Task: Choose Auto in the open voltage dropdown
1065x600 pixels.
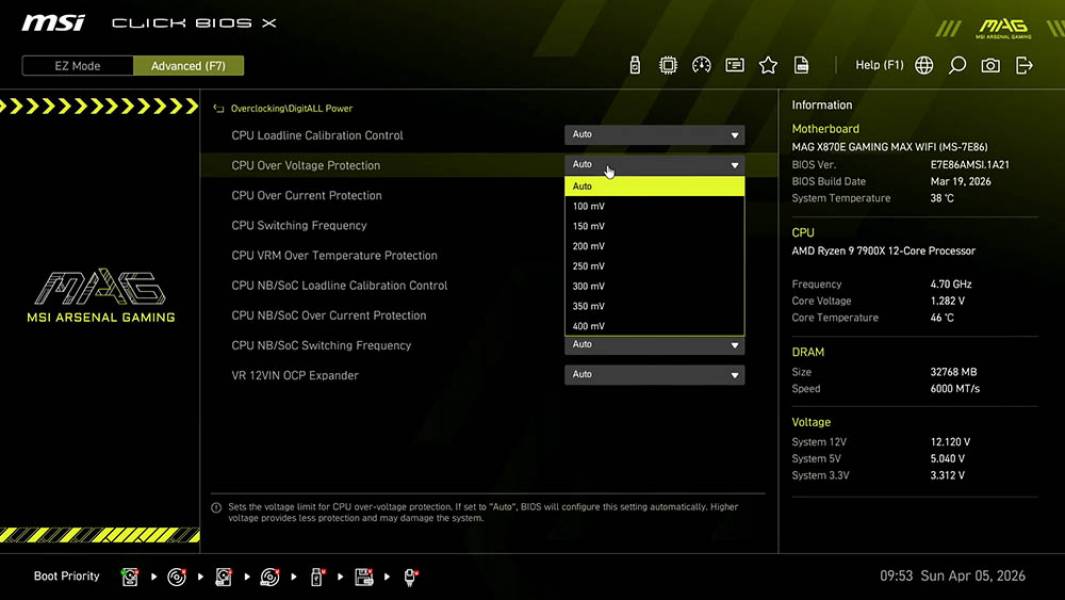Action: pos(655,185)
